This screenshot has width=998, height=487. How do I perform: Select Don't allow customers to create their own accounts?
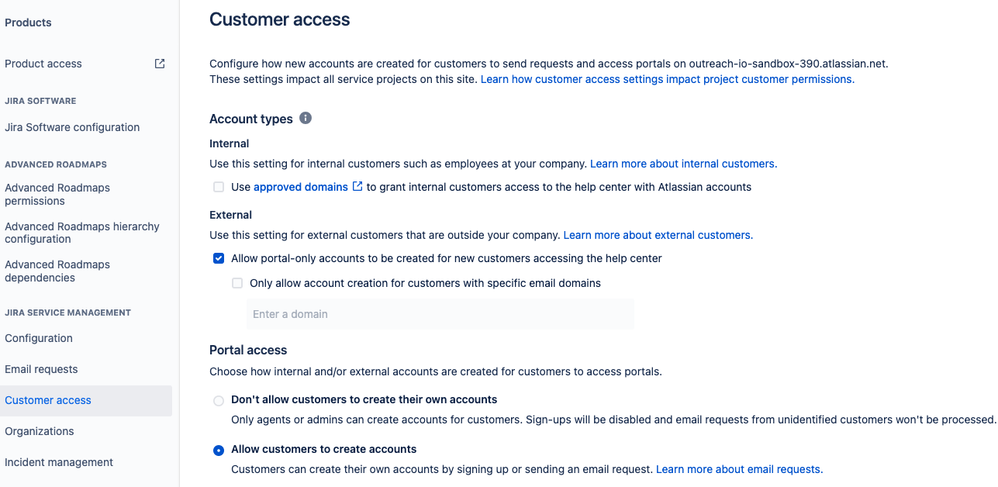[219, 400]
